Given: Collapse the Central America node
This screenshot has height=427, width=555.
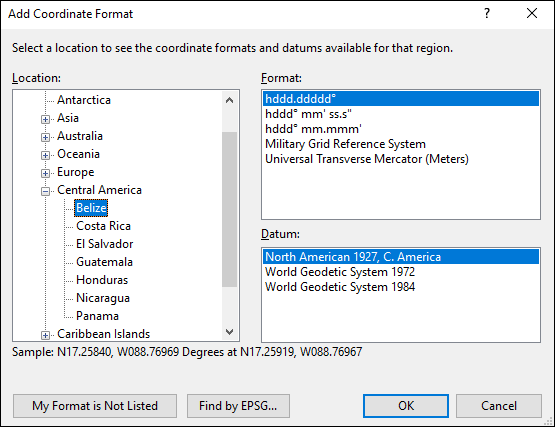Looking at the screenshot, I should pyautogui.click(x=45, y=192).
